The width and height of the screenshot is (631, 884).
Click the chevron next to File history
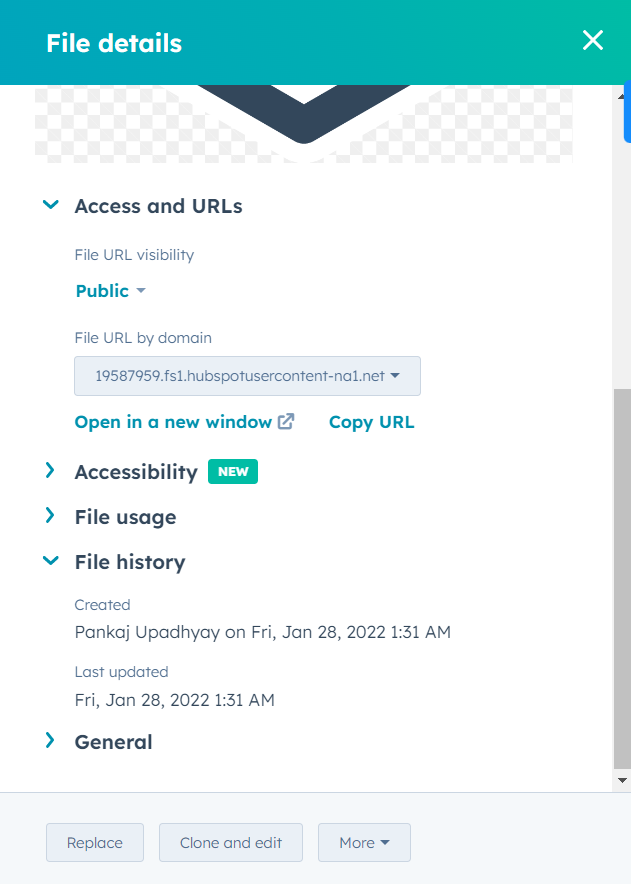point(51,561)
